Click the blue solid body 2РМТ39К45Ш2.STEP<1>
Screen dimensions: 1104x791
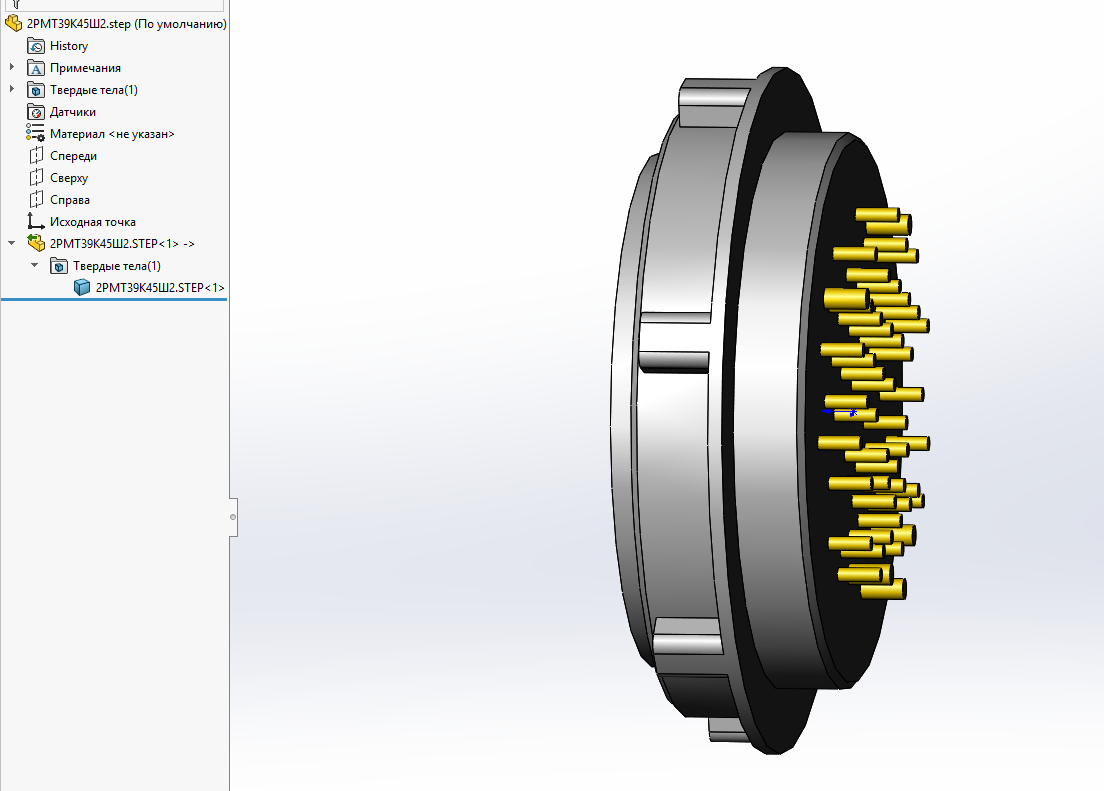coord(82,288)
